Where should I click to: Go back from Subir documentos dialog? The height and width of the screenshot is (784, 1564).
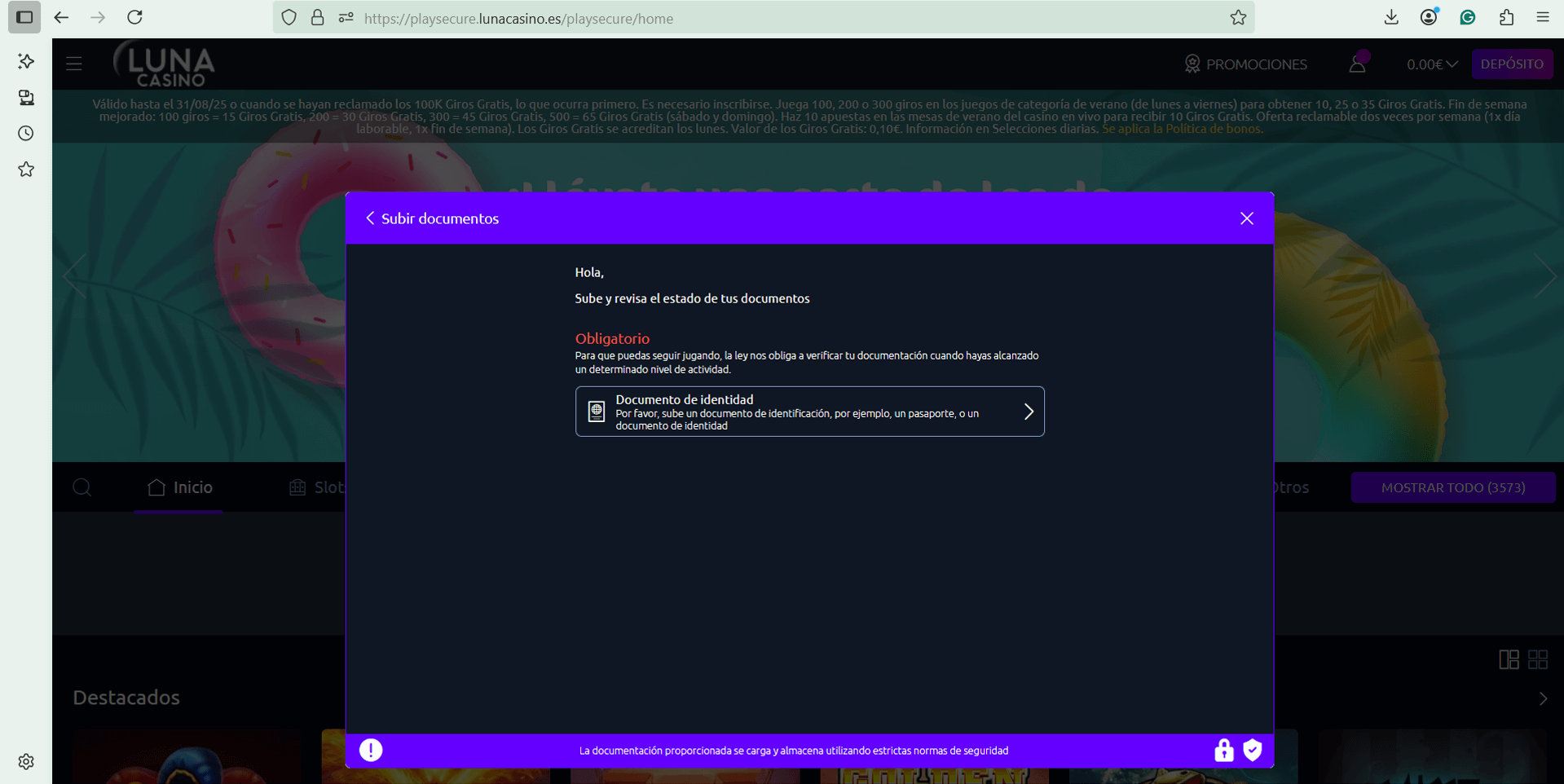click(x=370, y=218)
